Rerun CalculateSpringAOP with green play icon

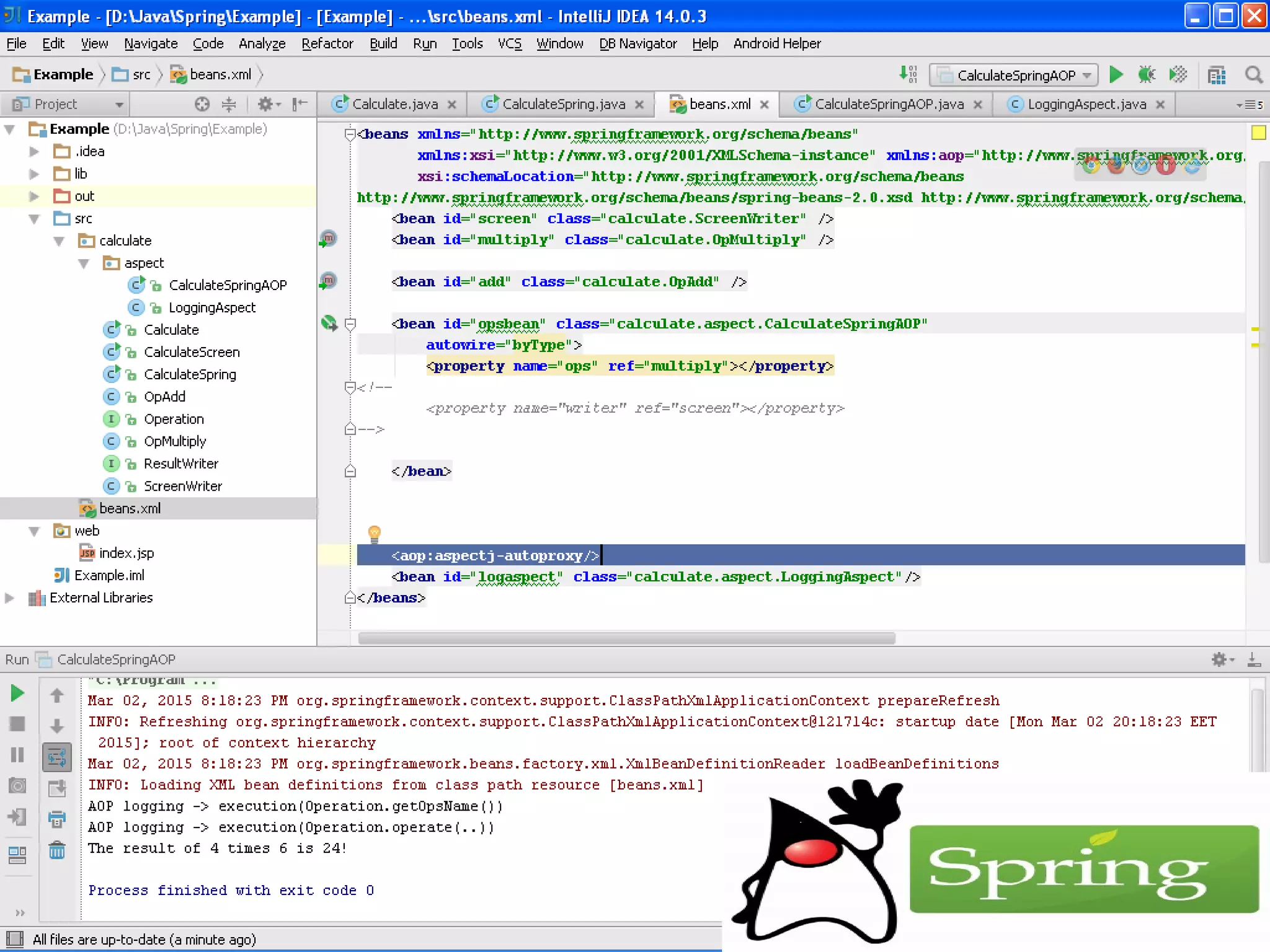point(17,694)
